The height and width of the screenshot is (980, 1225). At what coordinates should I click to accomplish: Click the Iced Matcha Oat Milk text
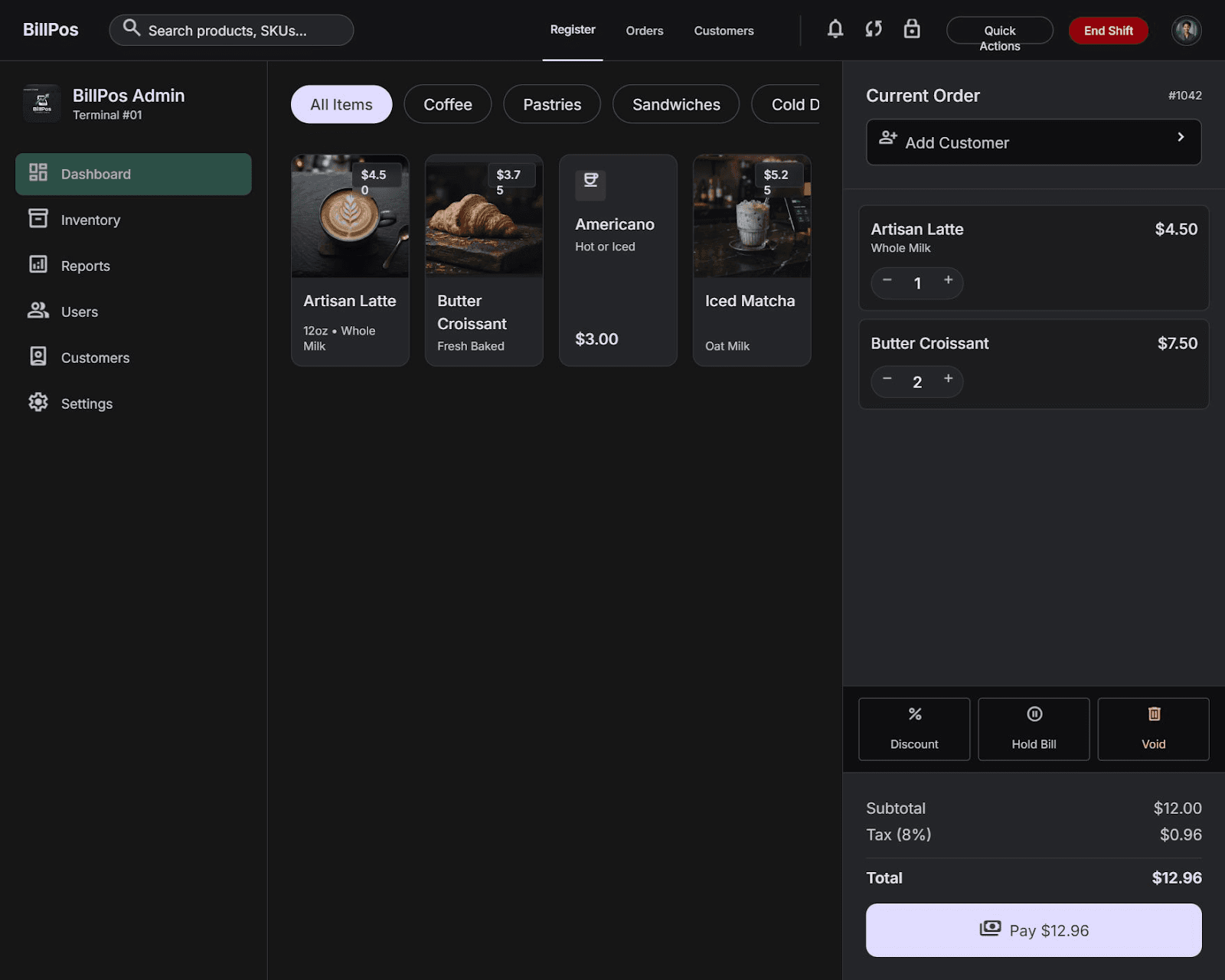[727, 346]
